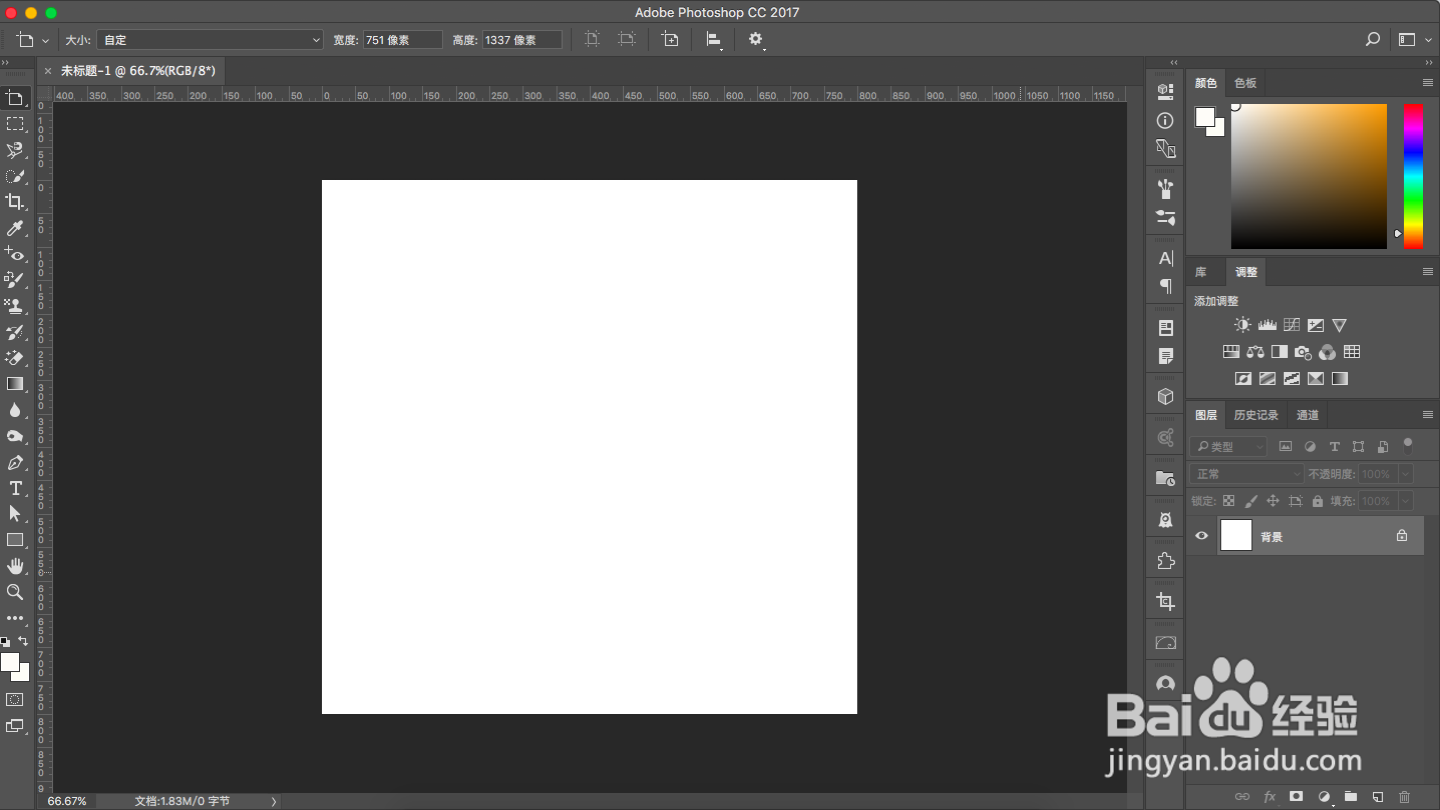Select the Clone Stamp tool
Viewport: 1440px width, 810px height.
[x=15, y=306]
